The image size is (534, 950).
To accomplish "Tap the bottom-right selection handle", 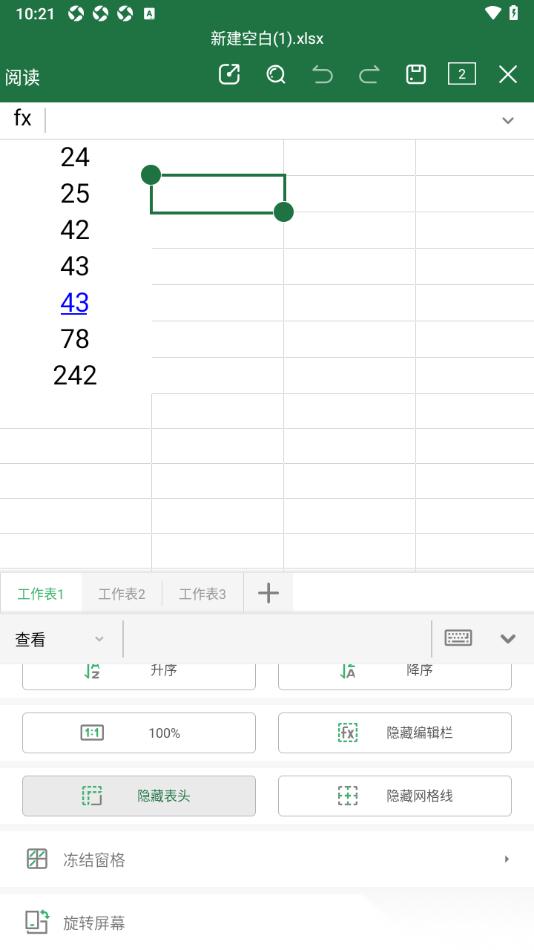I will point(284,212).
